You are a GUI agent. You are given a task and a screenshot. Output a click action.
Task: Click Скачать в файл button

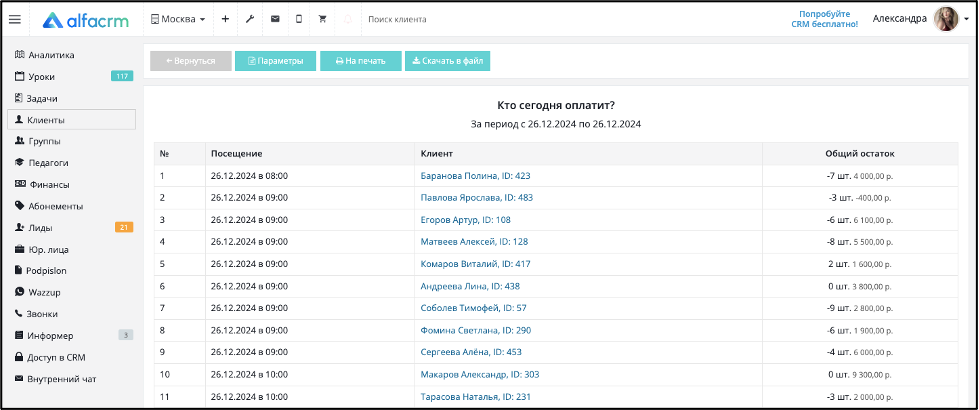(448, 61)
